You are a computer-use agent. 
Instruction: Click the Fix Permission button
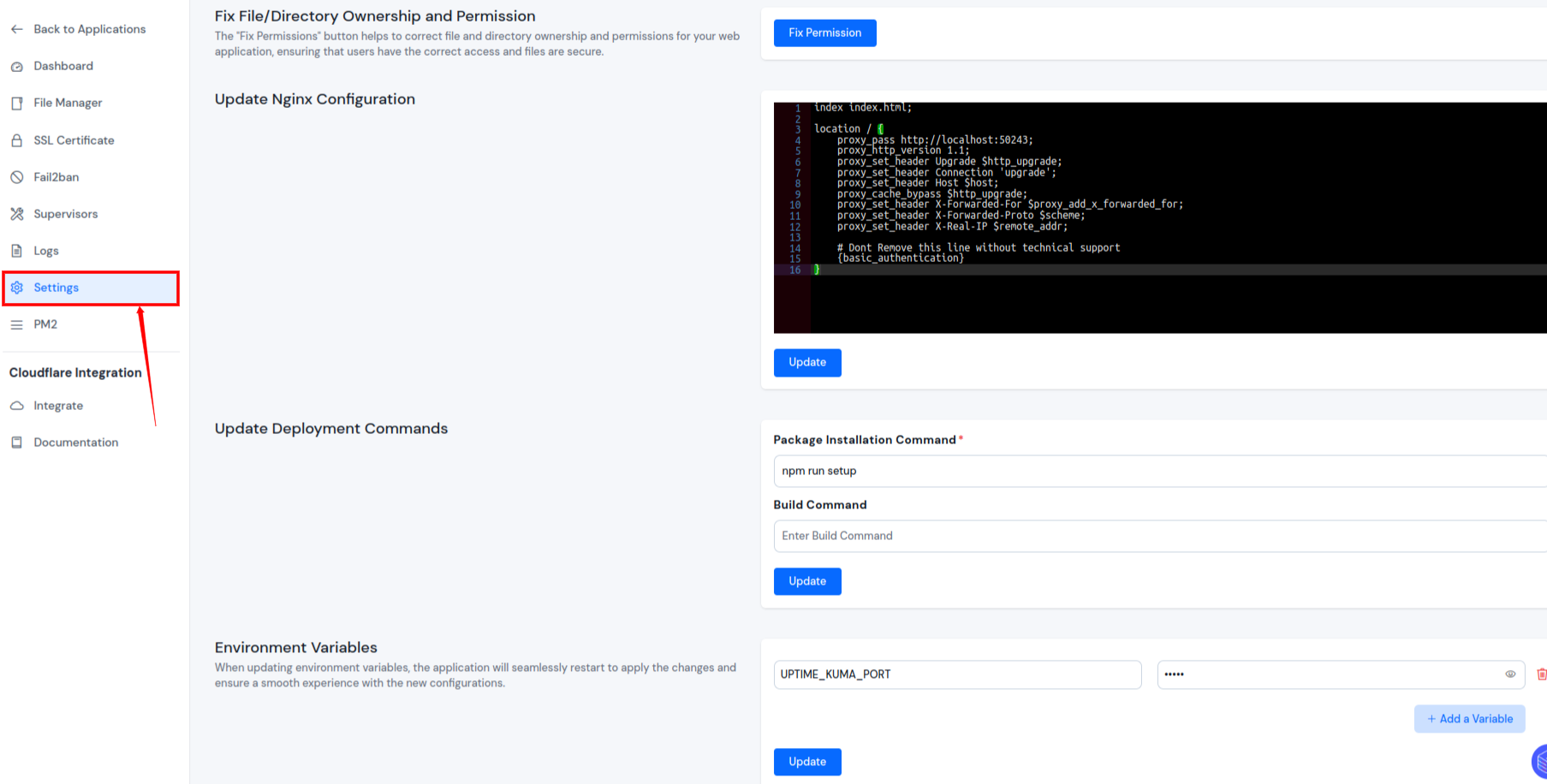(x=824, y=33)
